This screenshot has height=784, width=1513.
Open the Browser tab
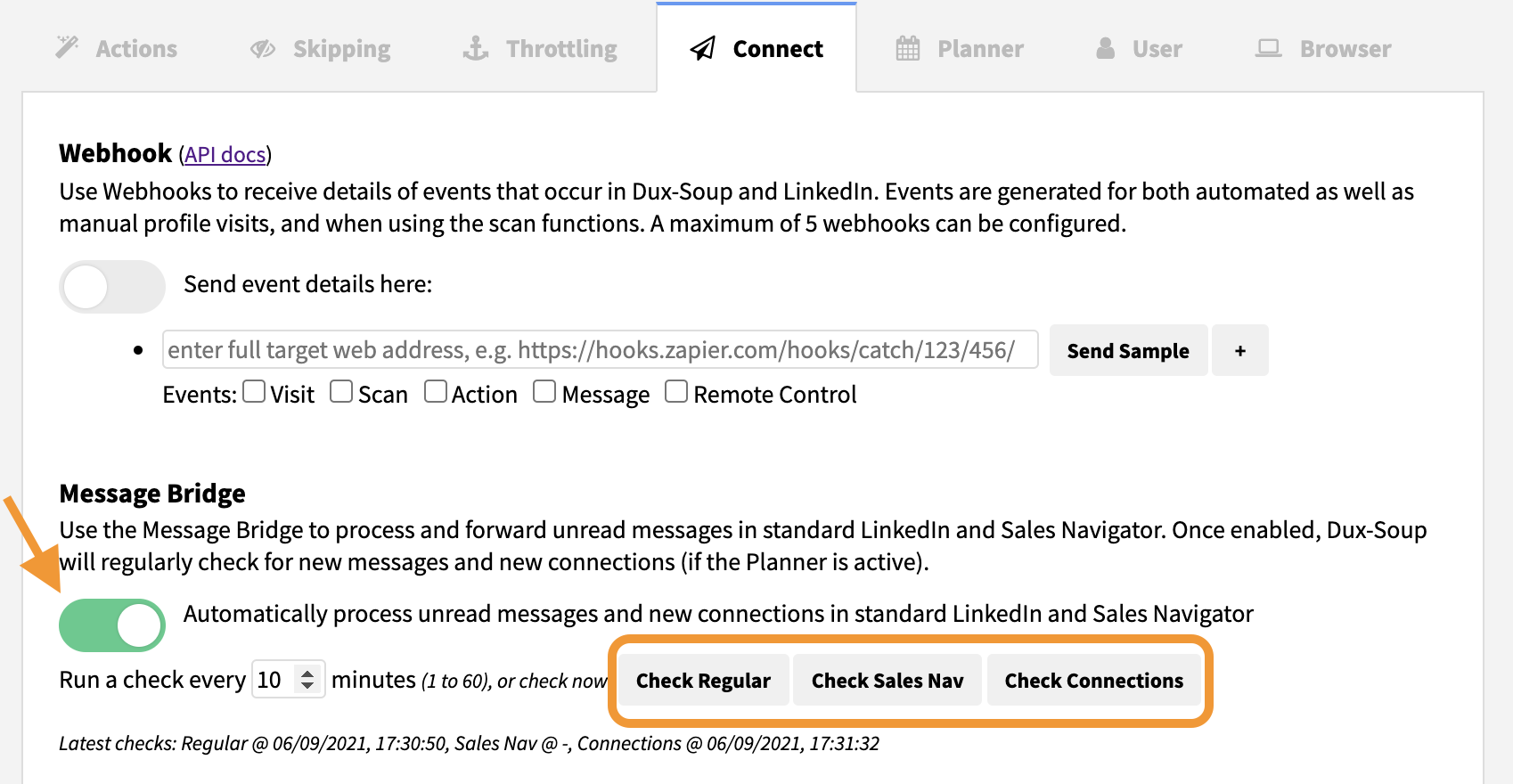[x=1323, y=48]
